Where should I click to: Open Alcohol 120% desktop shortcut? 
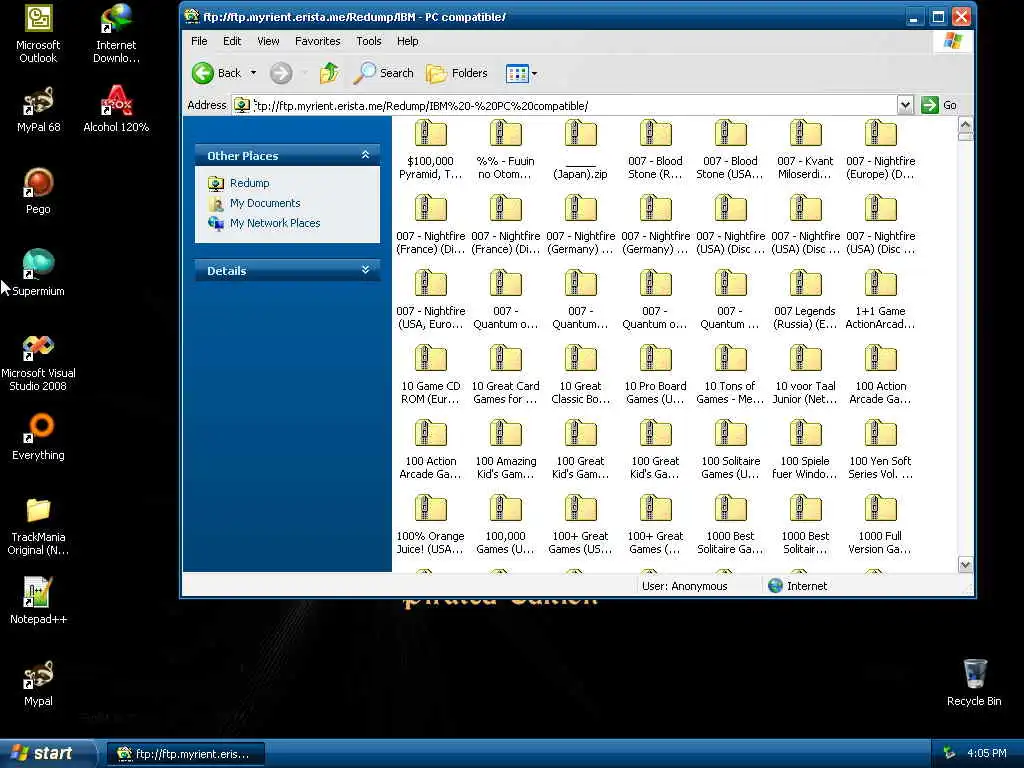[x=116, y=109]
